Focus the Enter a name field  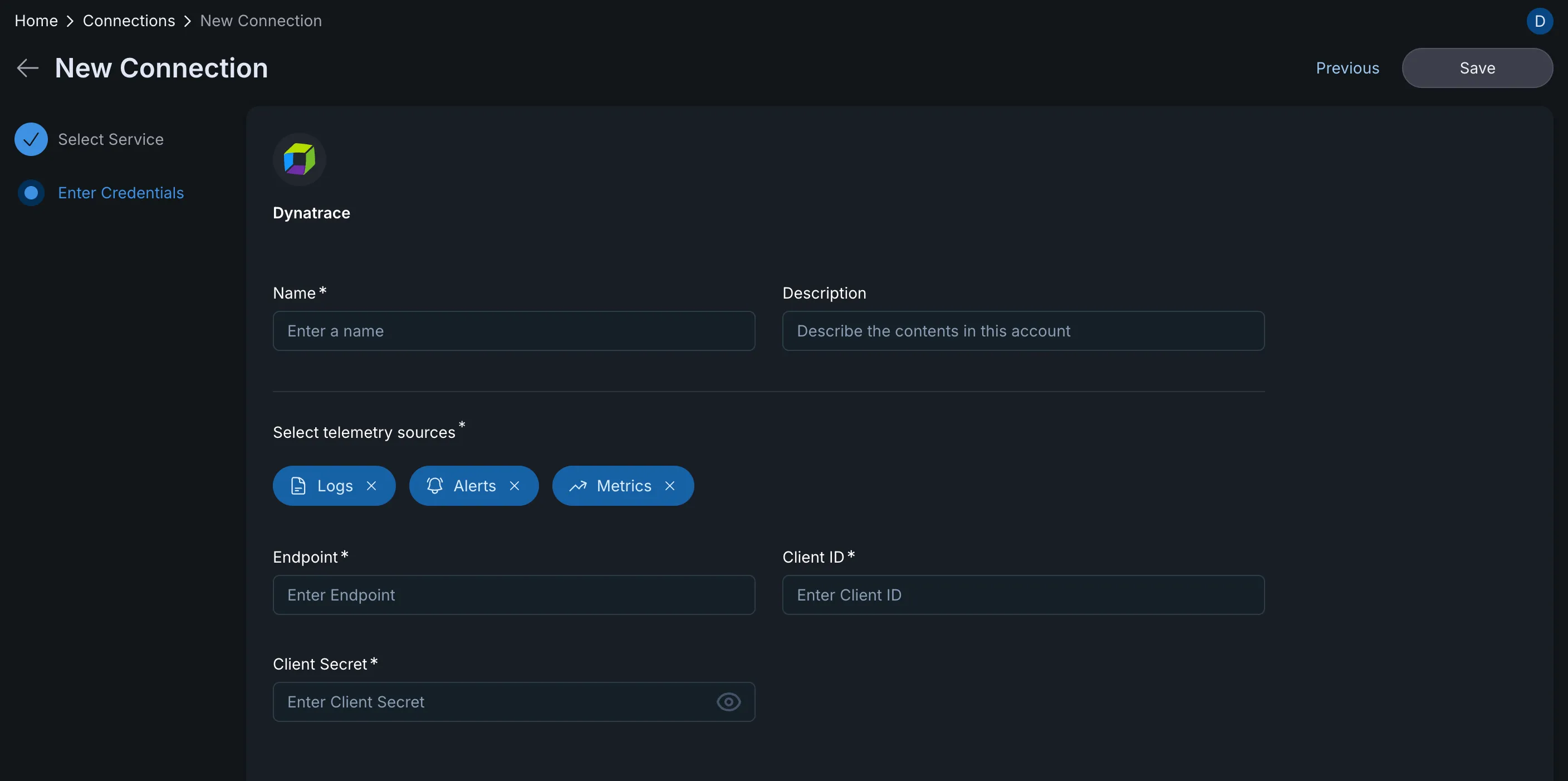click(514, 330)
